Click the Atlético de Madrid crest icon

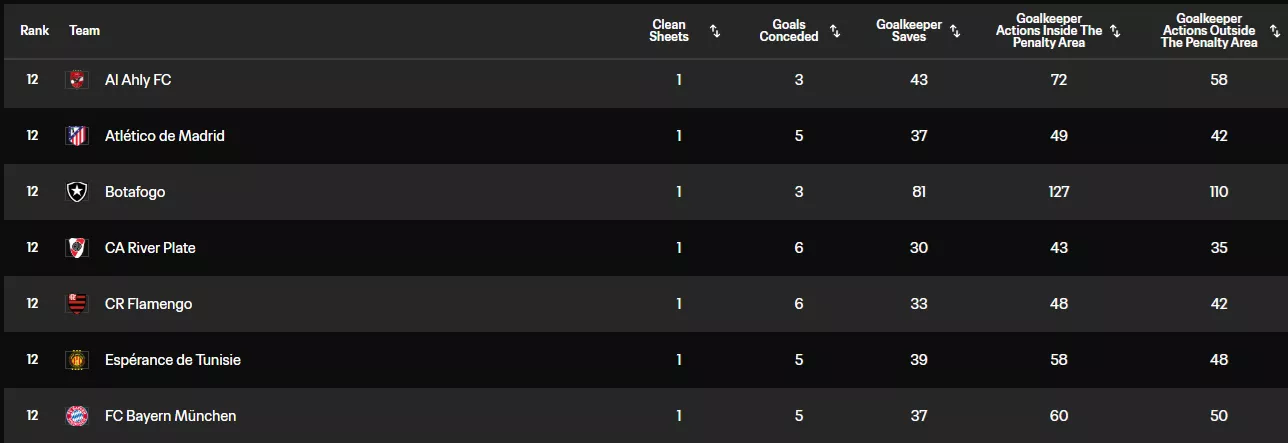point(77,136)
